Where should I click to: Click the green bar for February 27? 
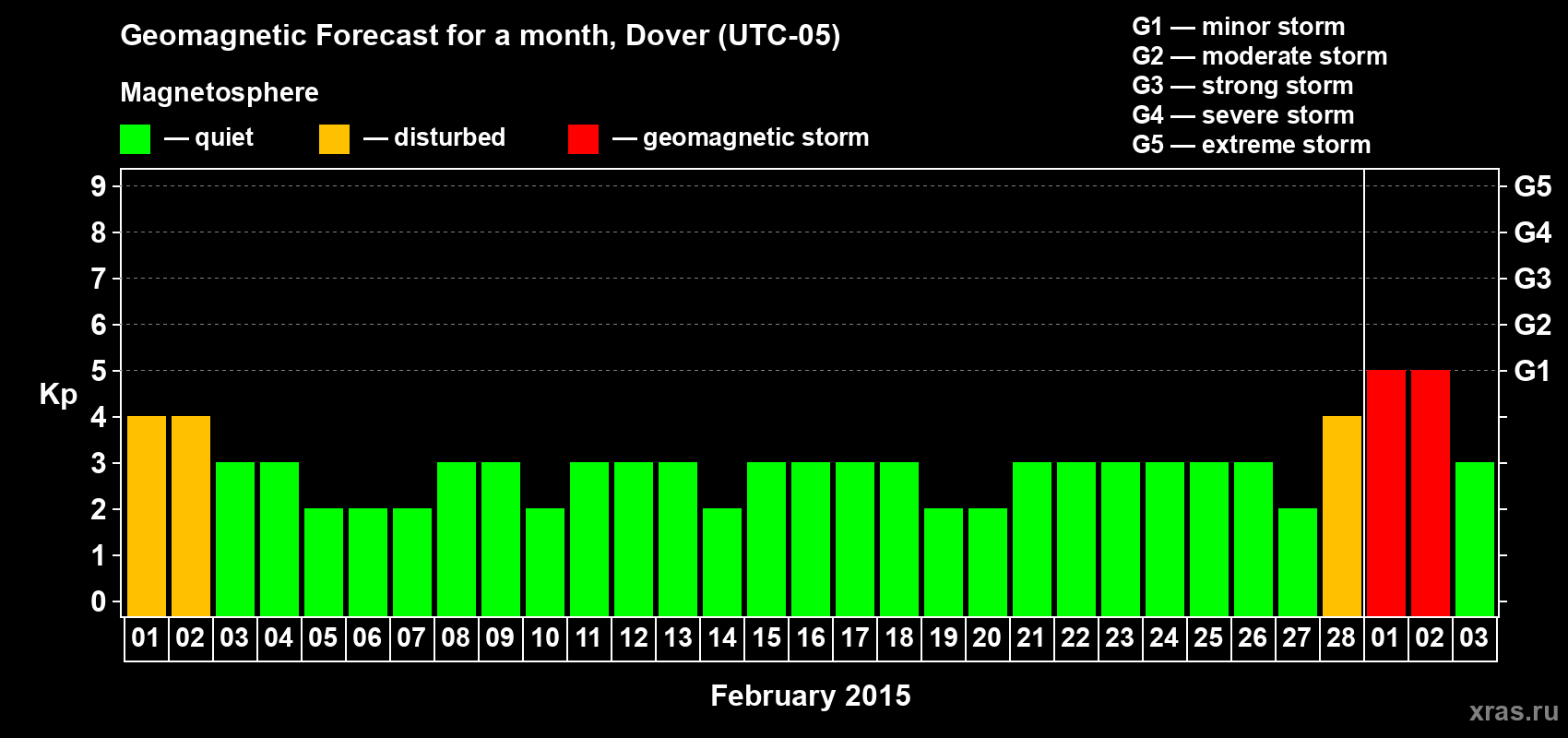[x=1298, y=563]
